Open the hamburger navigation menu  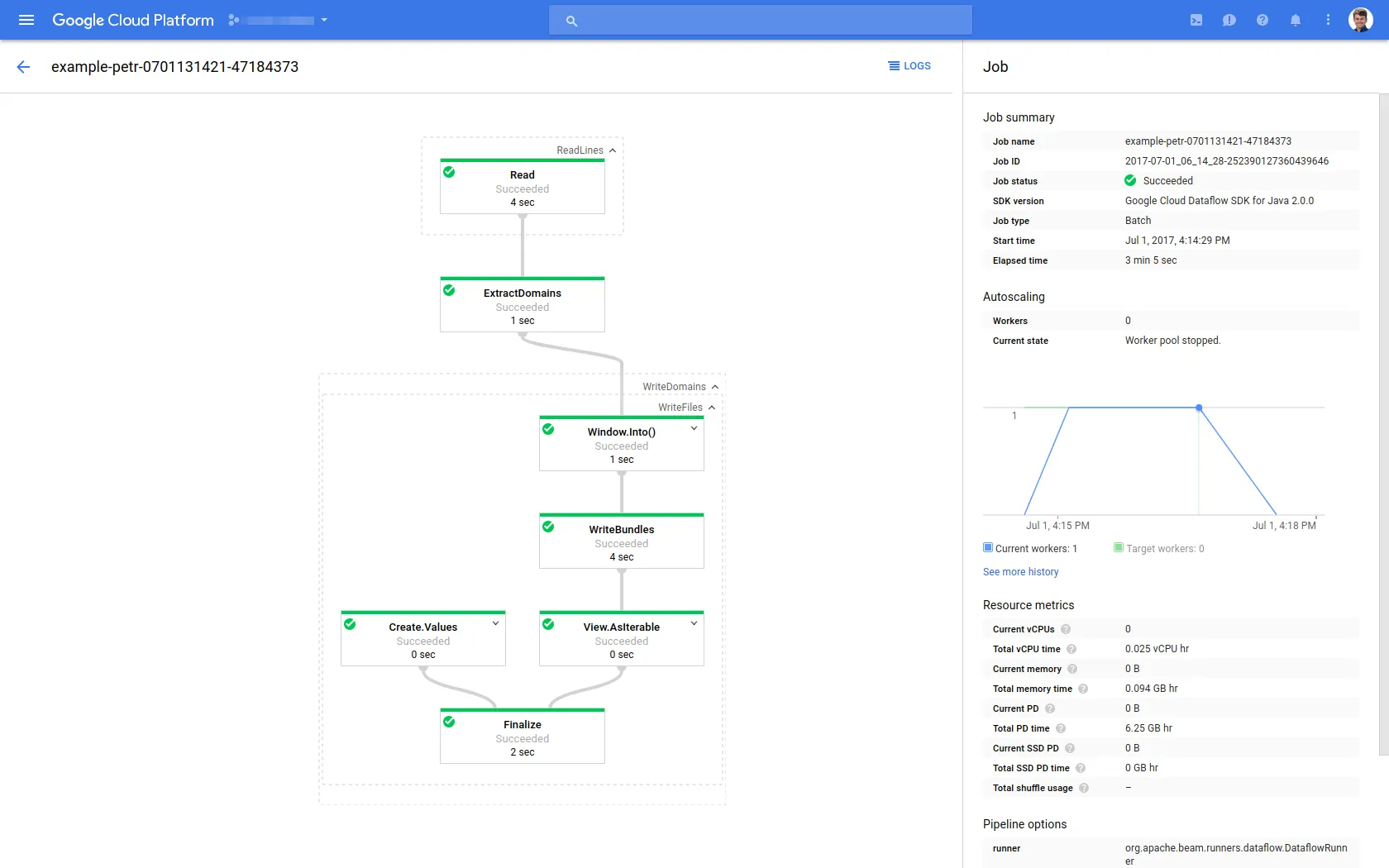coord(26,20)
